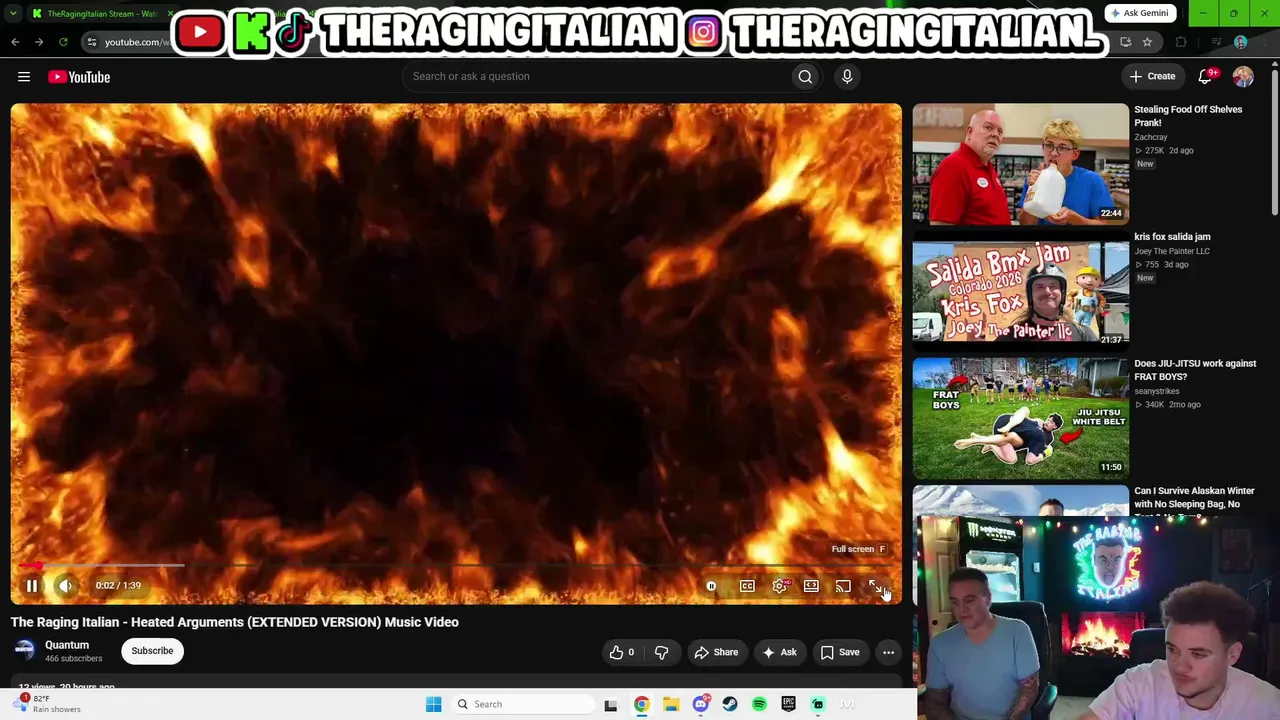Viewport: 1280px width, 720px height.
Task: Switch to theater mode
Action: [811, 586]
